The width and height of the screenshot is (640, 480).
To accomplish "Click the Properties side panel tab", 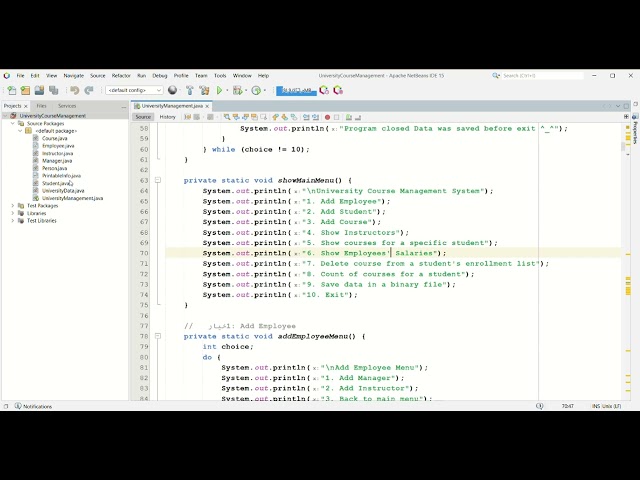I will coord(635,129).
